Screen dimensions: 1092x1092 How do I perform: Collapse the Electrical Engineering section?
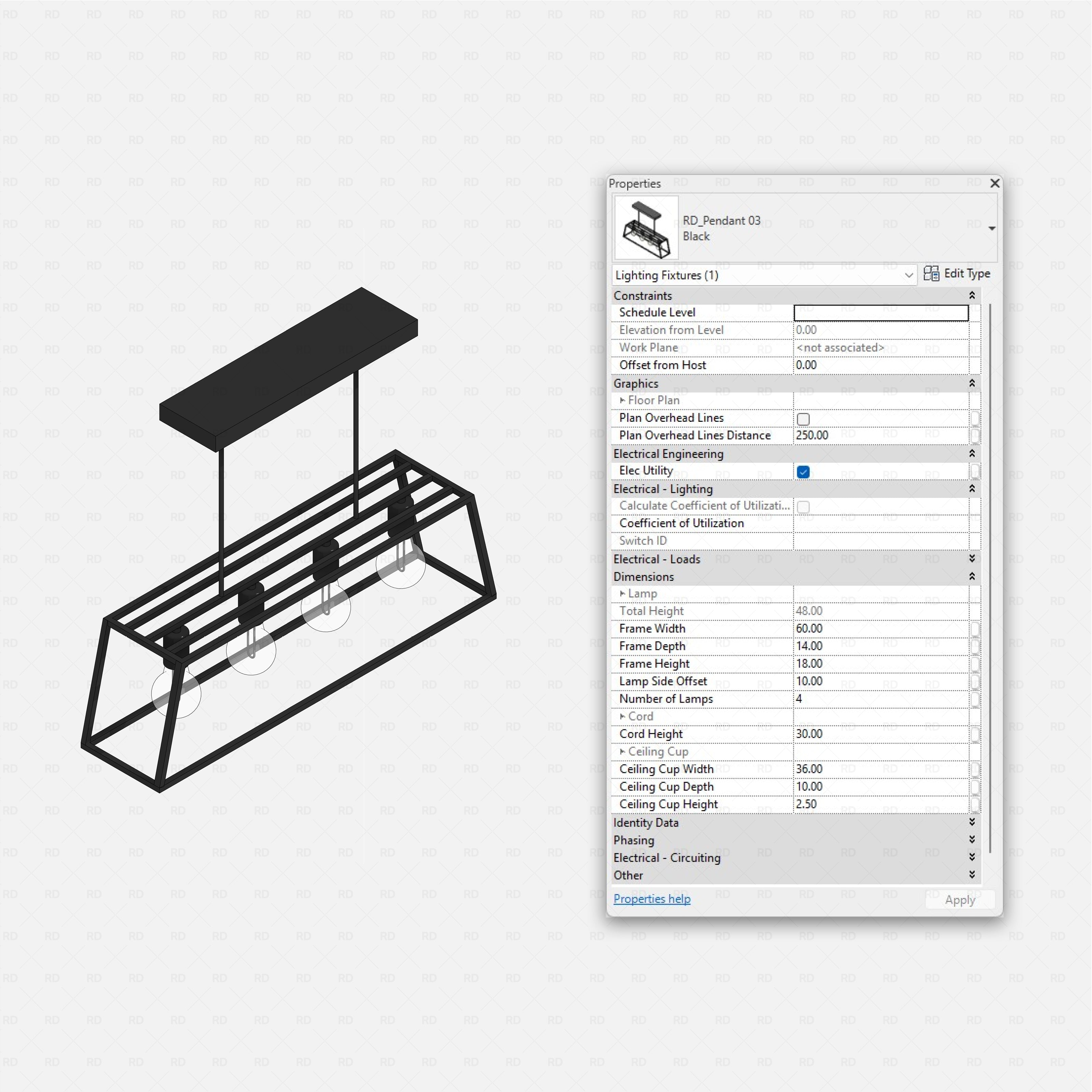click(x=972, y=453)
